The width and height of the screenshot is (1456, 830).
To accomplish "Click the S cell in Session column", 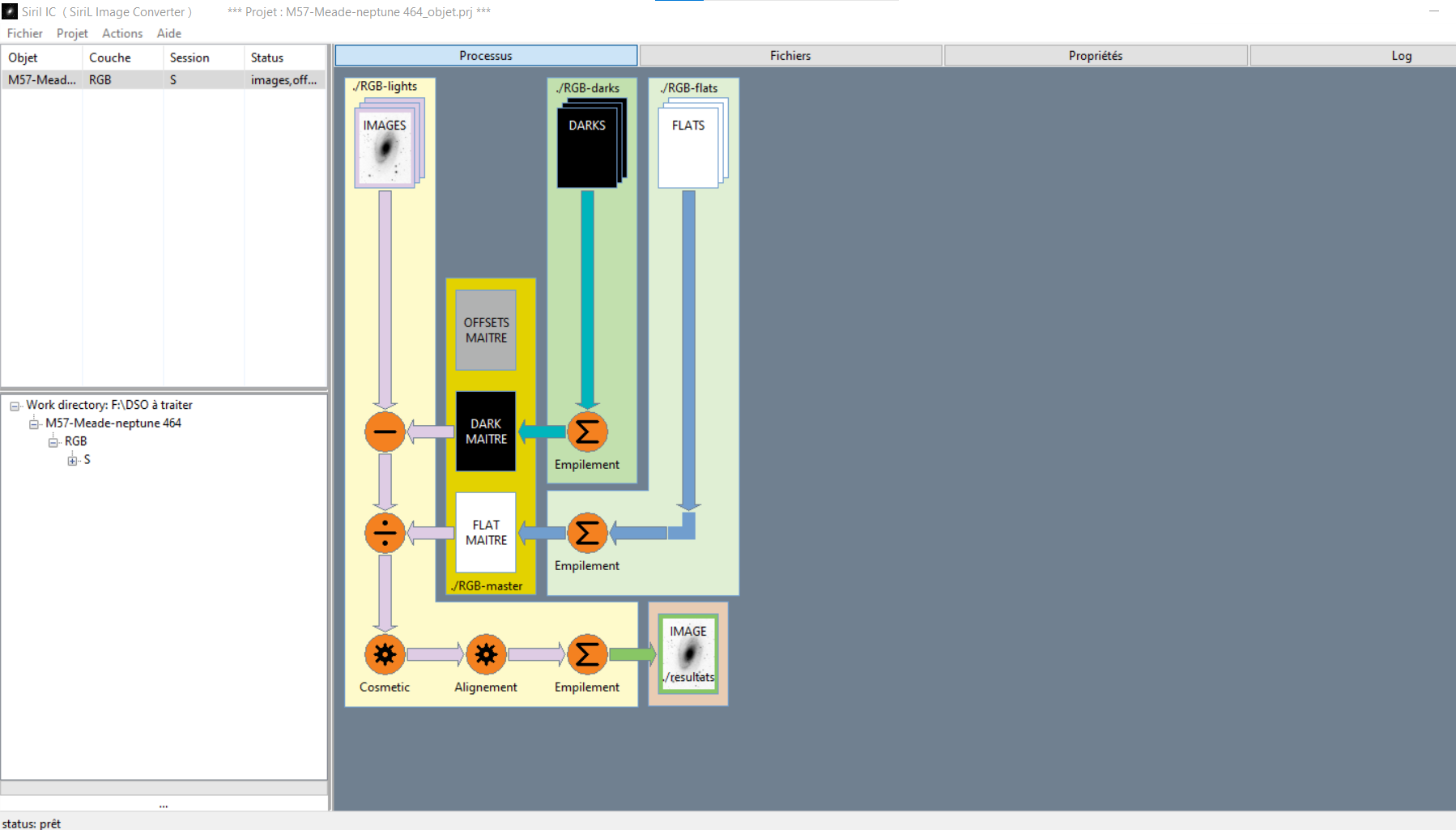I will coord(203,79).
